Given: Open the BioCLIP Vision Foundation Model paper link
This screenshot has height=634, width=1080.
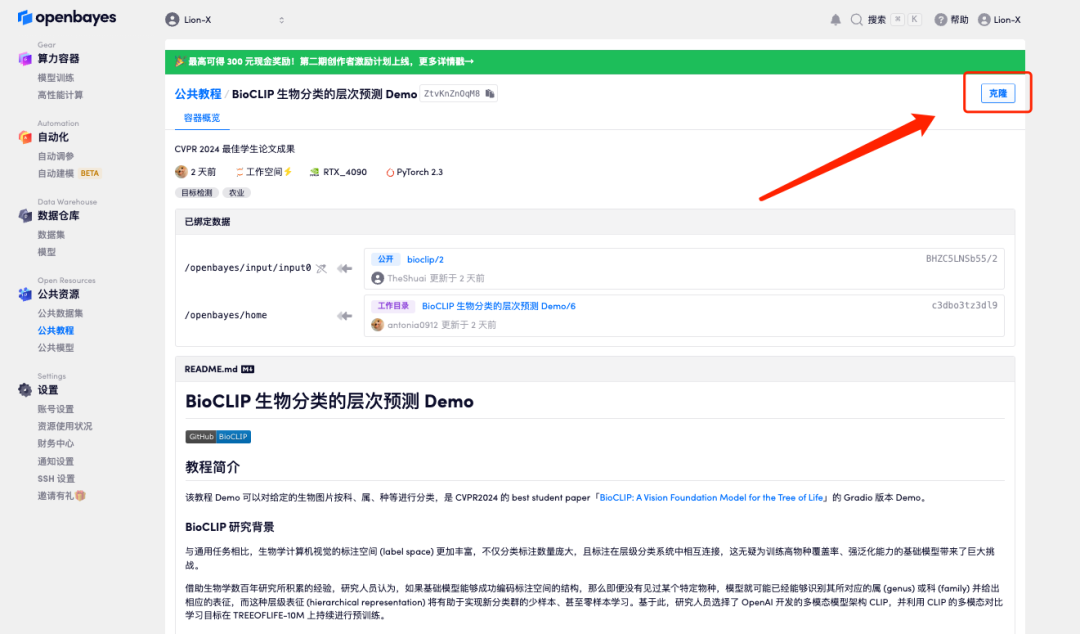Looking at the screenshot, I should coord(712,498).
